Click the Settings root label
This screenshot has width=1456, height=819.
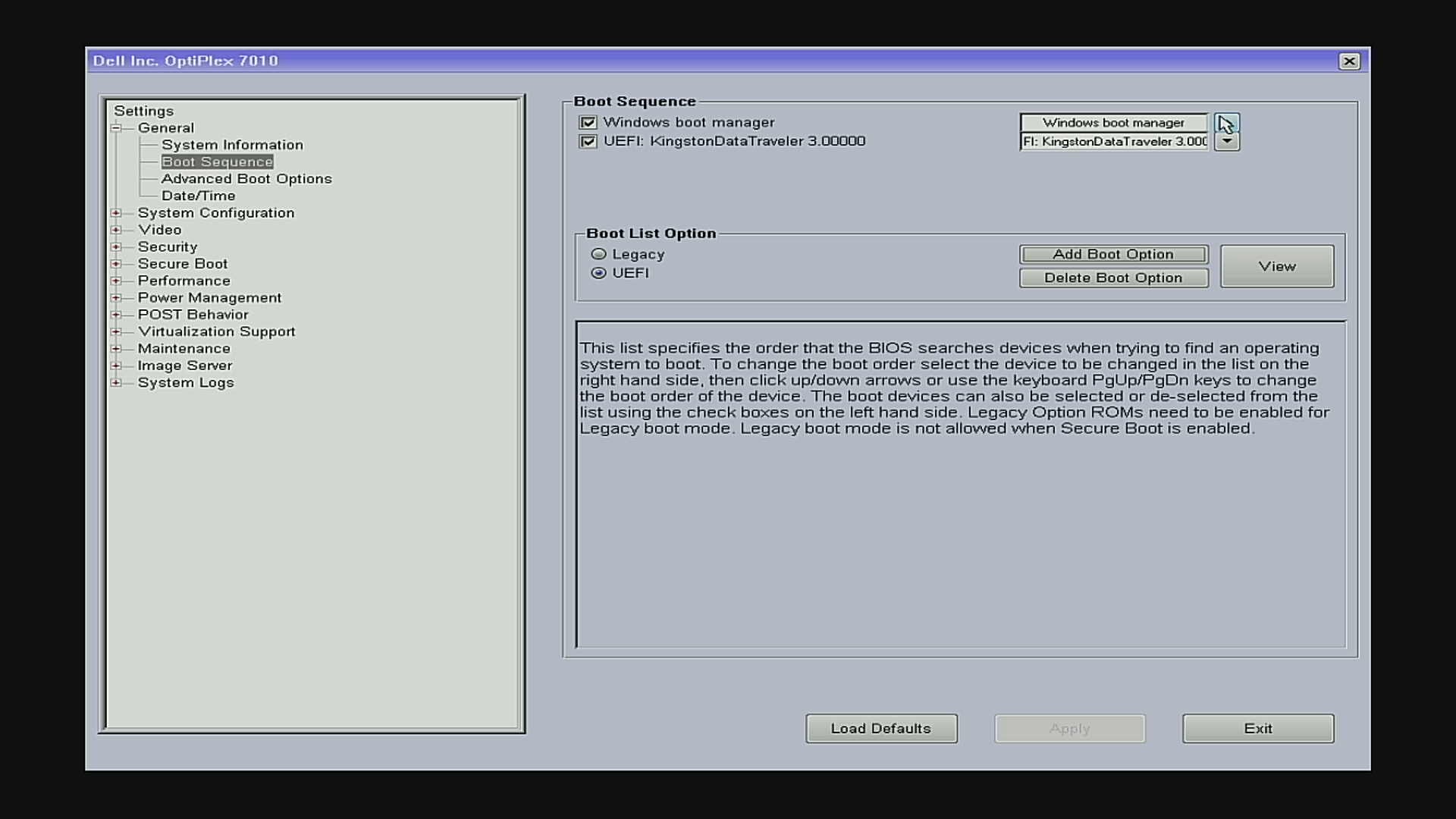(143, 111)
